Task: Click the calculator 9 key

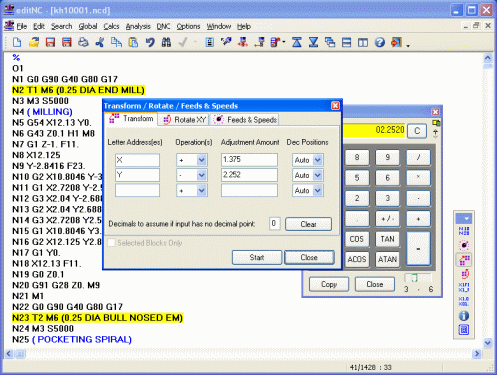Action: [x=387, y=157]
